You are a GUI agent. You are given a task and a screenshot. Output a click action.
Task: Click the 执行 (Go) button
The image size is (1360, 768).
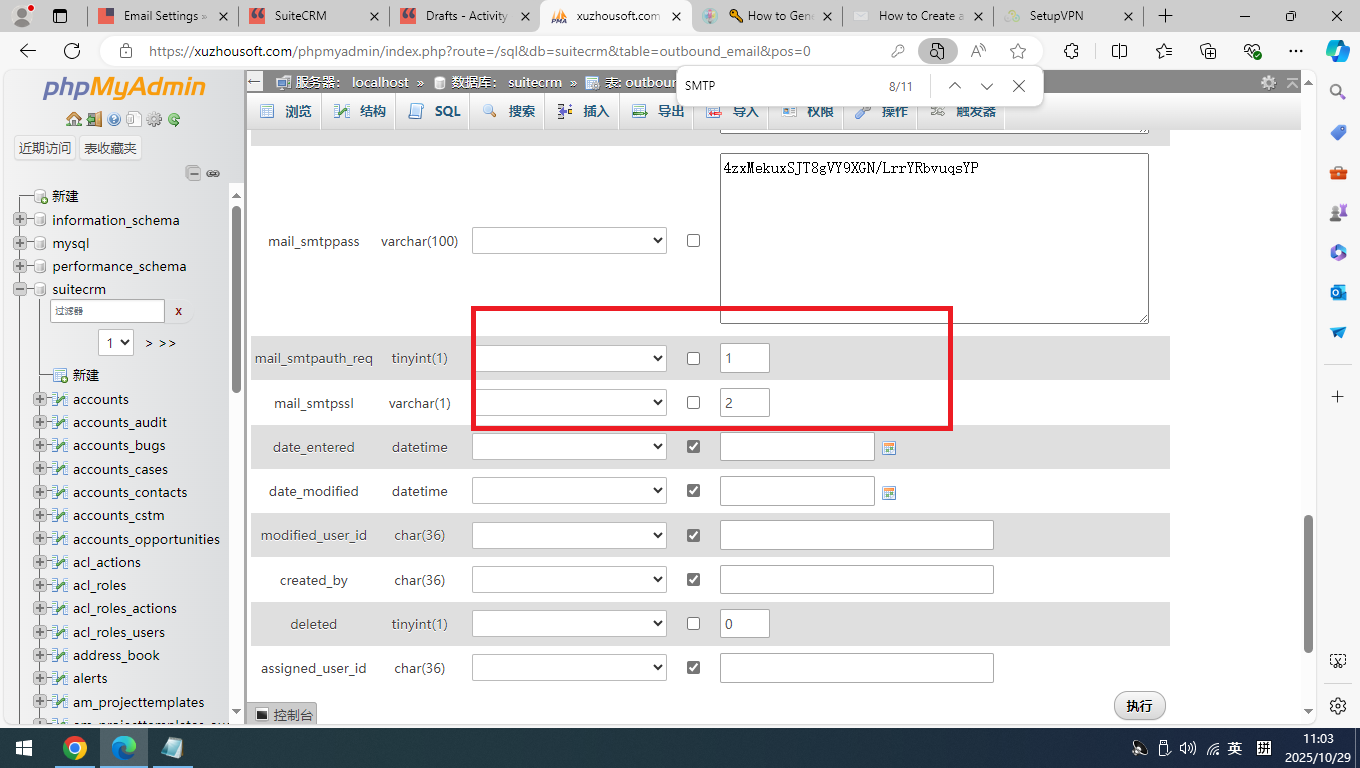1139,706
